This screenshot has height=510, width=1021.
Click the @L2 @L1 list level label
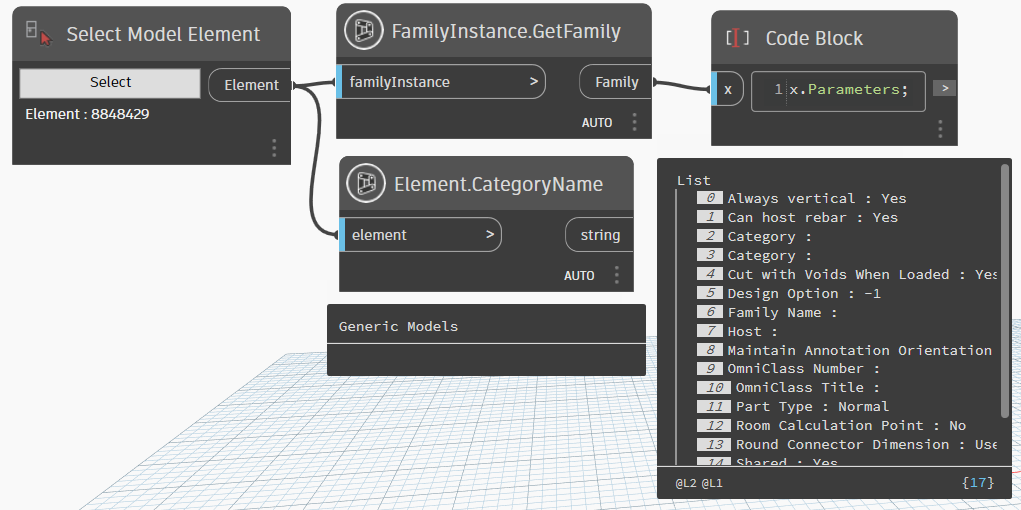pos(699,483)
